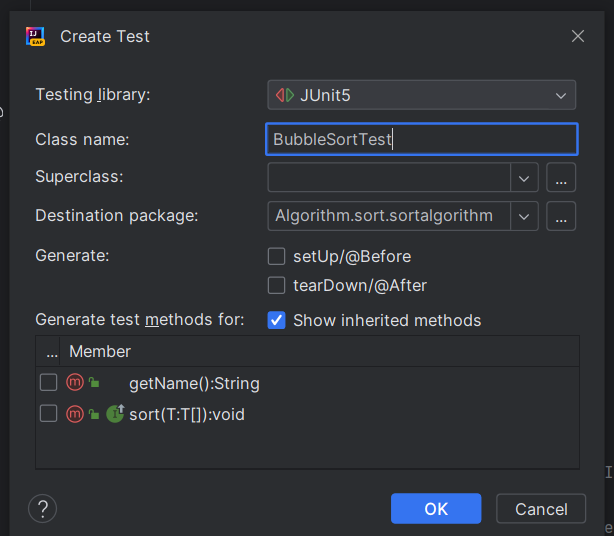The width and height of the screenshot is (614, 536).
Task: Enable the setUp/@Before checkbox
Action: 277,256
